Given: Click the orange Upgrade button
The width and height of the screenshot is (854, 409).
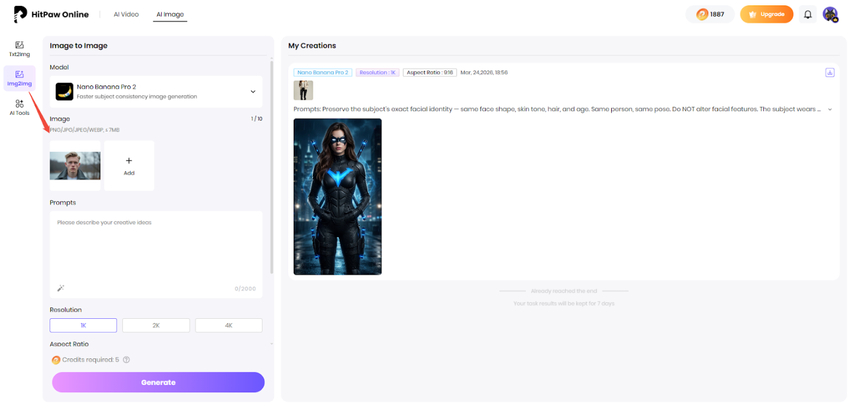Looking at the screenshot, I should tap(766, 15).
